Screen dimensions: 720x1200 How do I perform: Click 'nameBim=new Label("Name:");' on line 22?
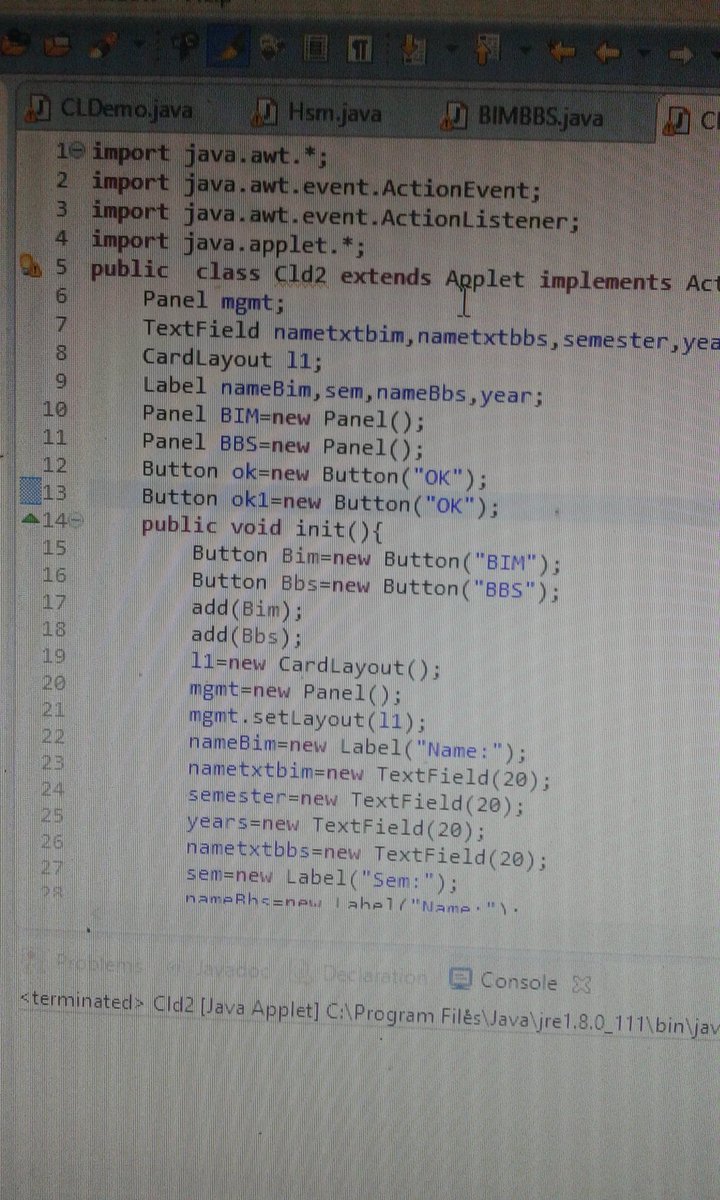click(x=357, y=748)
